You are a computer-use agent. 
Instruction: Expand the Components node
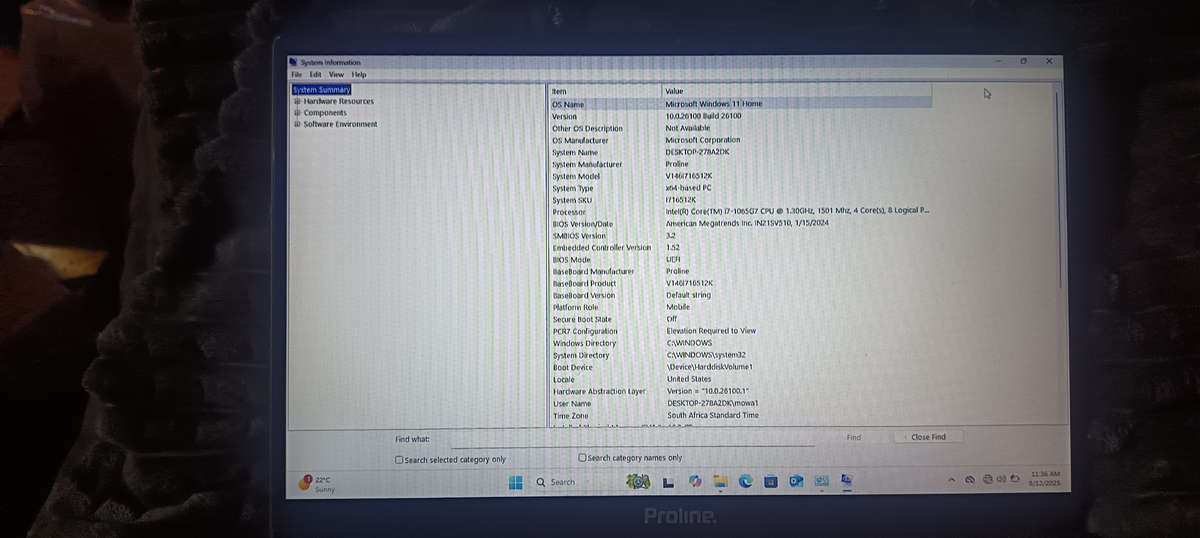(x=297, y=113)
